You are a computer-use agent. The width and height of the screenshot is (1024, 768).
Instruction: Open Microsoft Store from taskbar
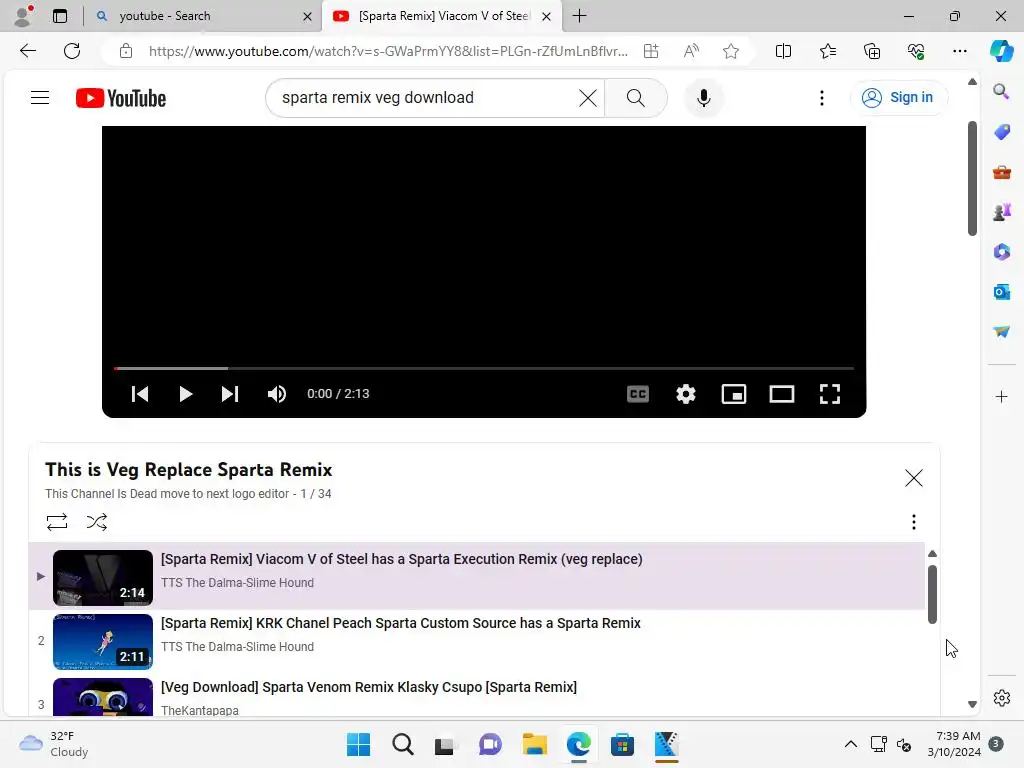pyautogui.click(x=622, y=744)
